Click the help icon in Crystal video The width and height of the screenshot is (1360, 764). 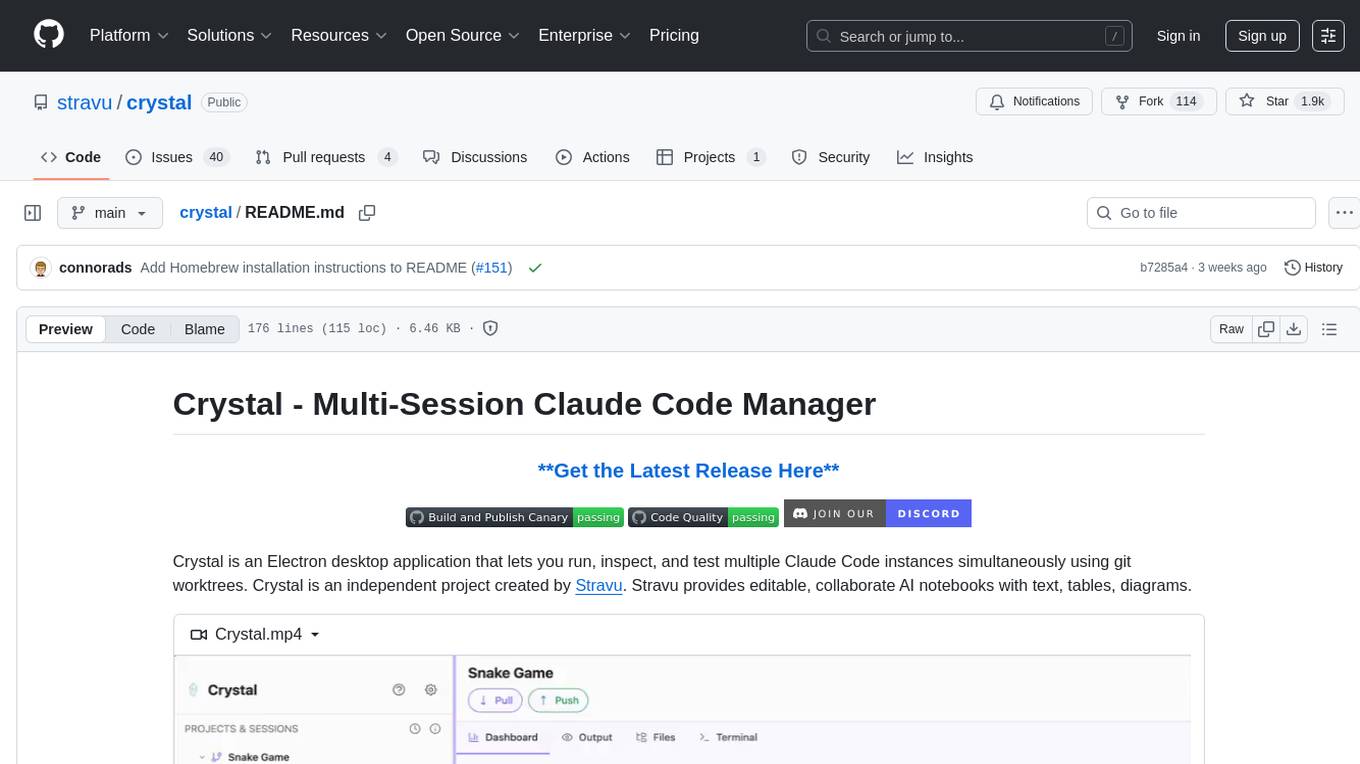click(399, 690)
